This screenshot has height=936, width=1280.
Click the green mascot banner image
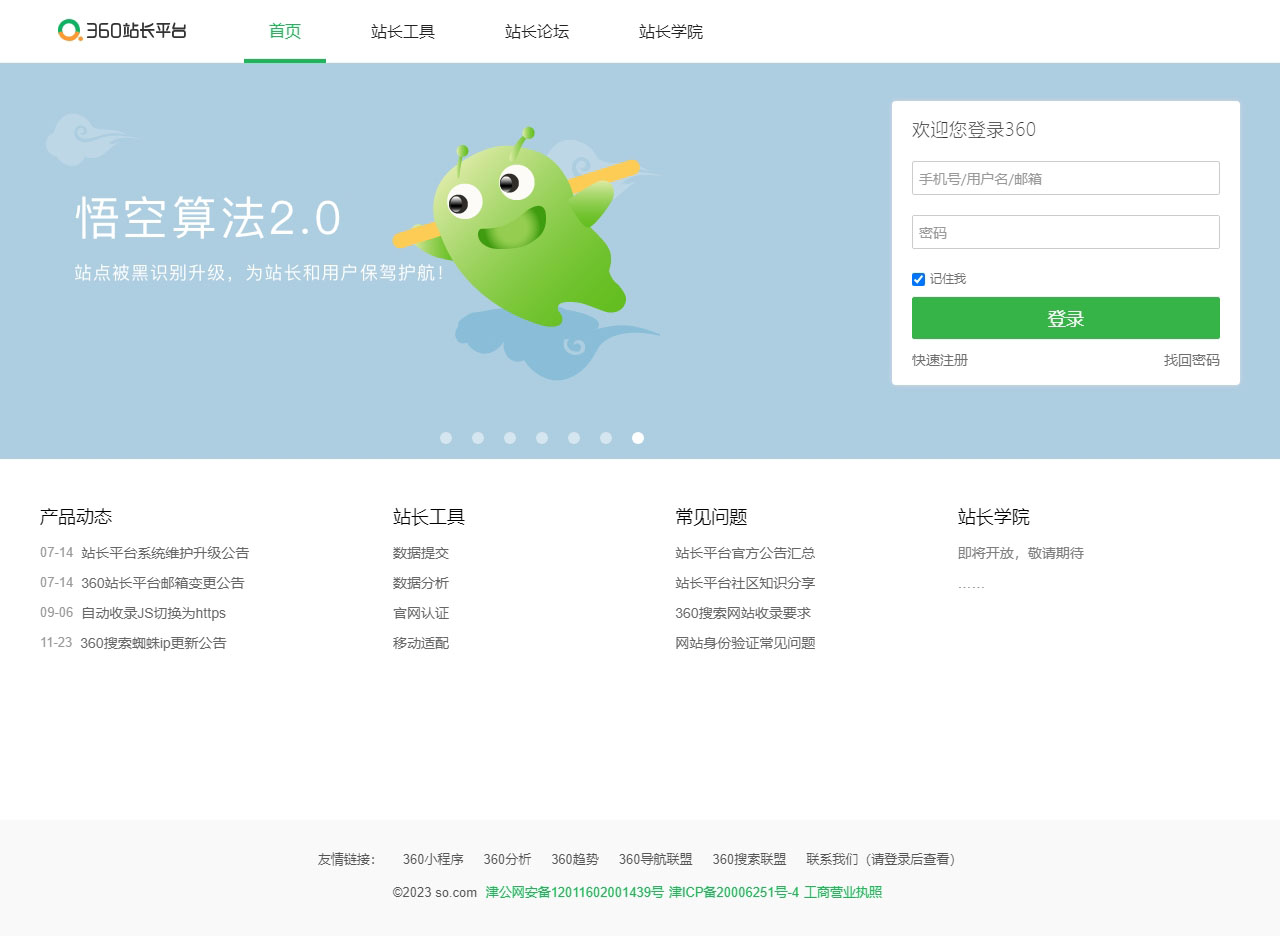(525, 250)
